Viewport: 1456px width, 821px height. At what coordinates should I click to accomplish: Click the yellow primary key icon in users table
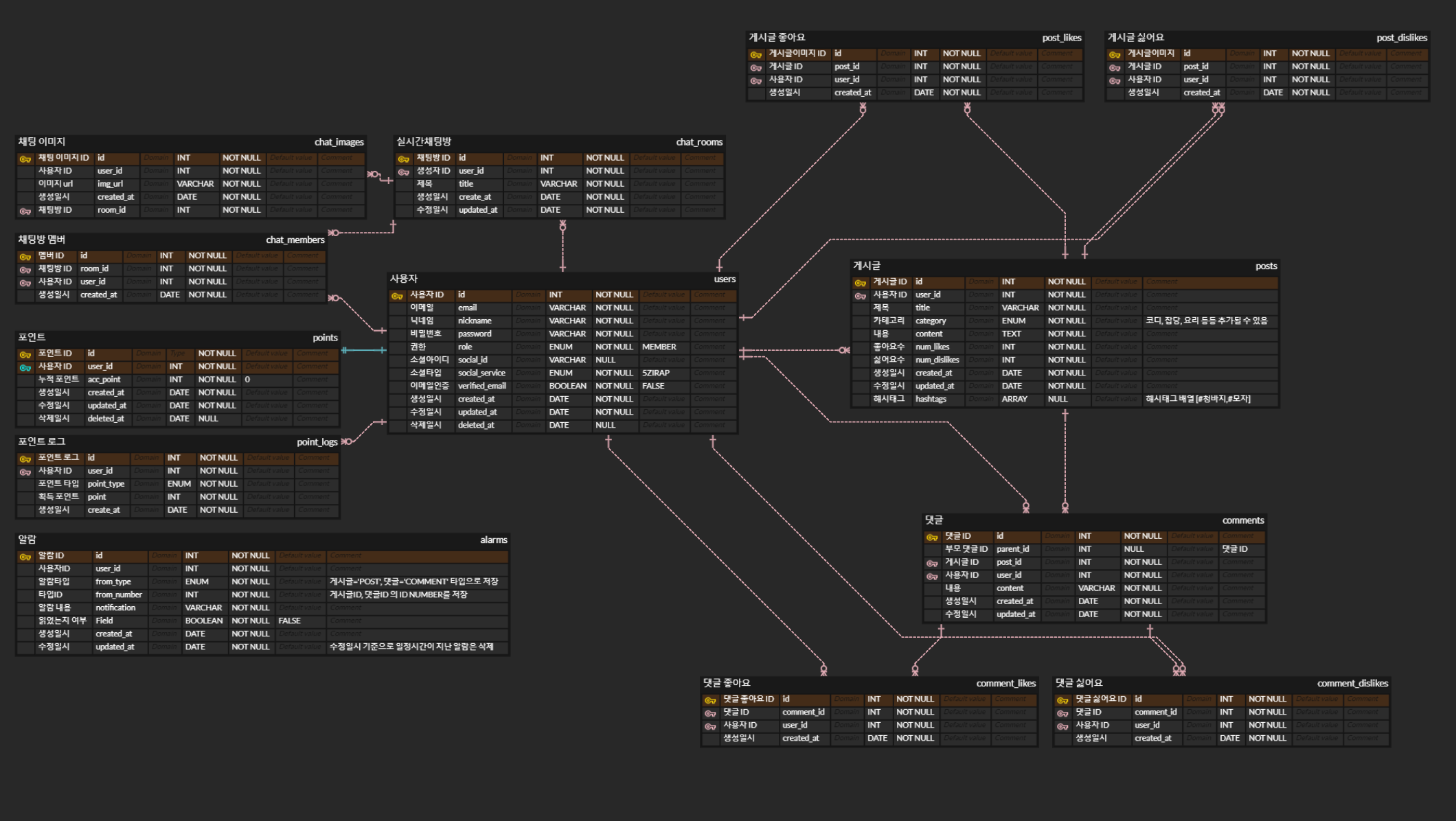pyautogui.click(x=397, y=296)
